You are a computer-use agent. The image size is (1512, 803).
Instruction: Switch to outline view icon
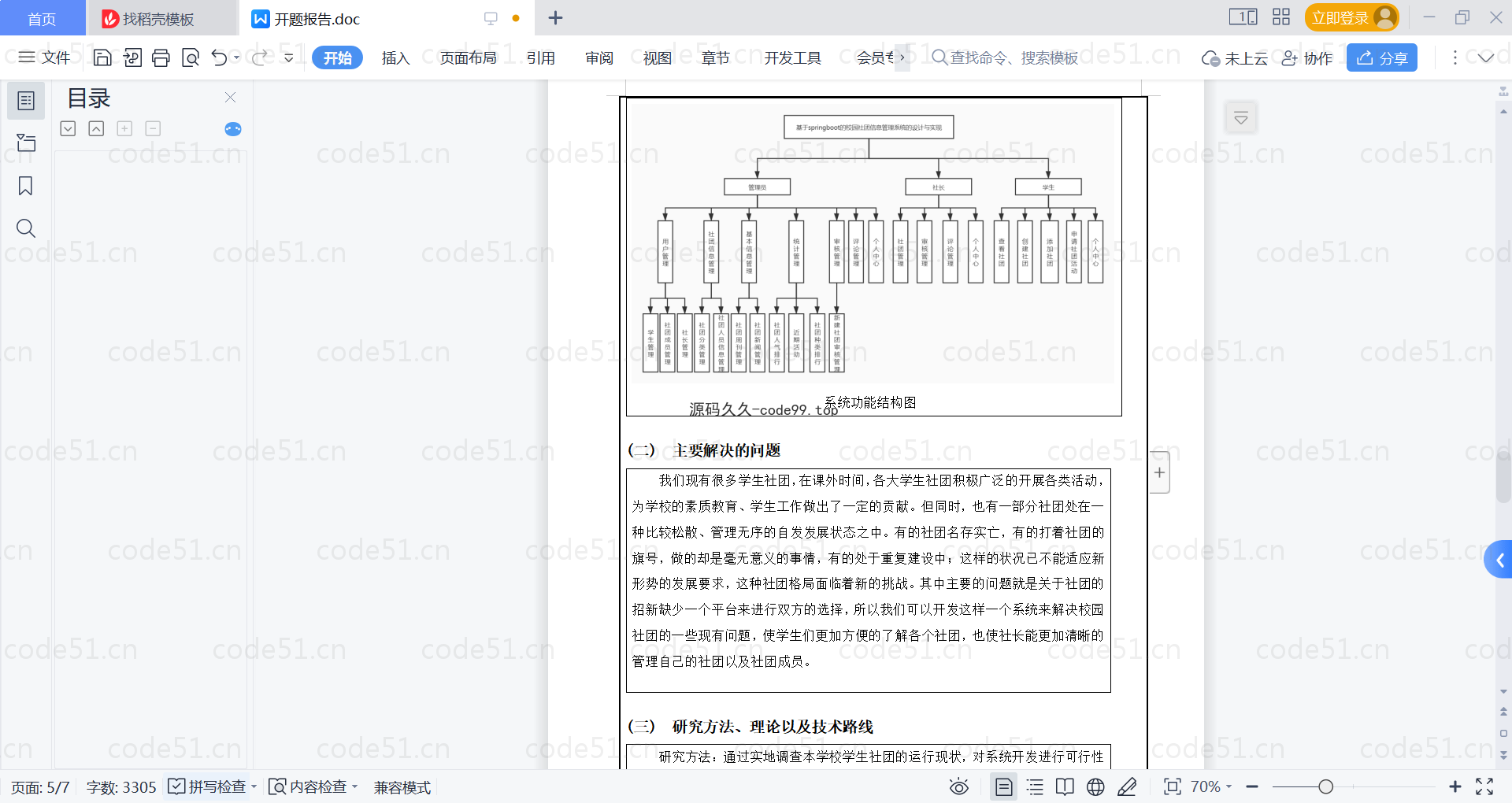pyautogui.click(x=1035, y=786)
